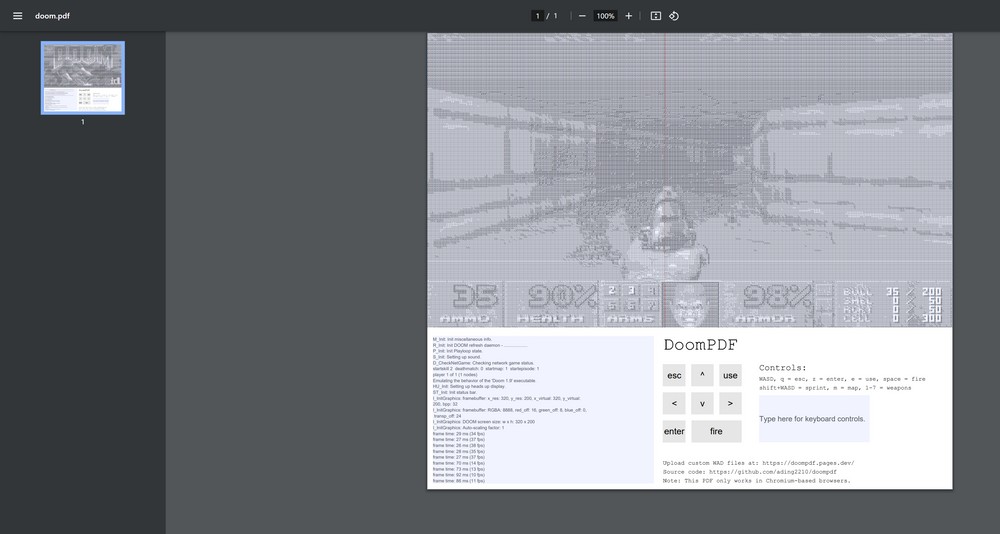
Task: Click the v move backward button
Action: pyautogui.click(x=702, y=403)
